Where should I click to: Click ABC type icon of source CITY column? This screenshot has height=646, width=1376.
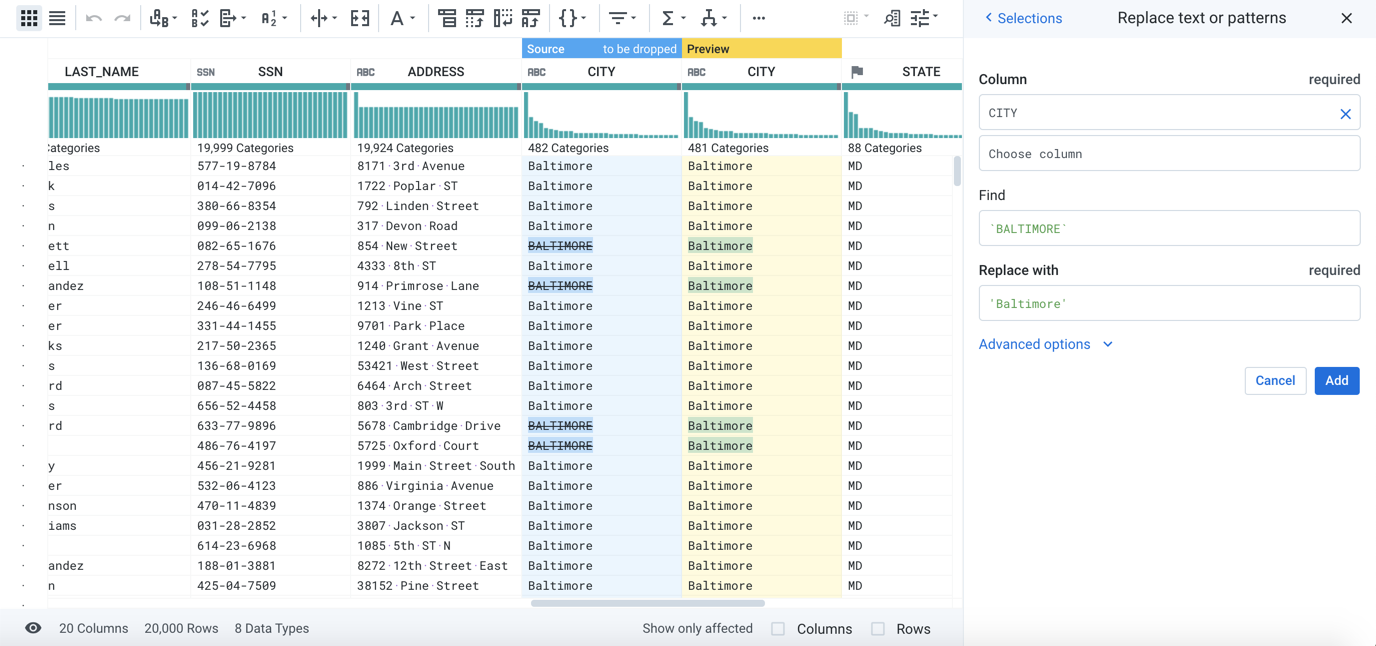[x=537, y=72]
